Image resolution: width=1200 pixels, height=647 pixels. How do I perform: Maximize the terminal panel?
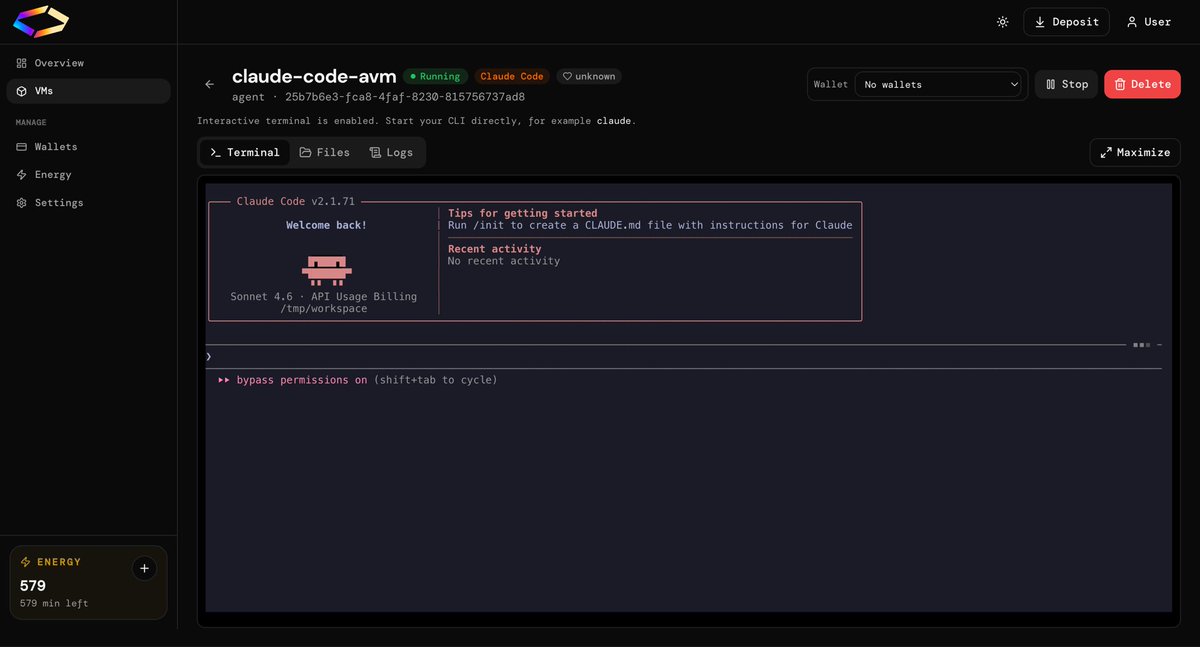point(1135,152)
